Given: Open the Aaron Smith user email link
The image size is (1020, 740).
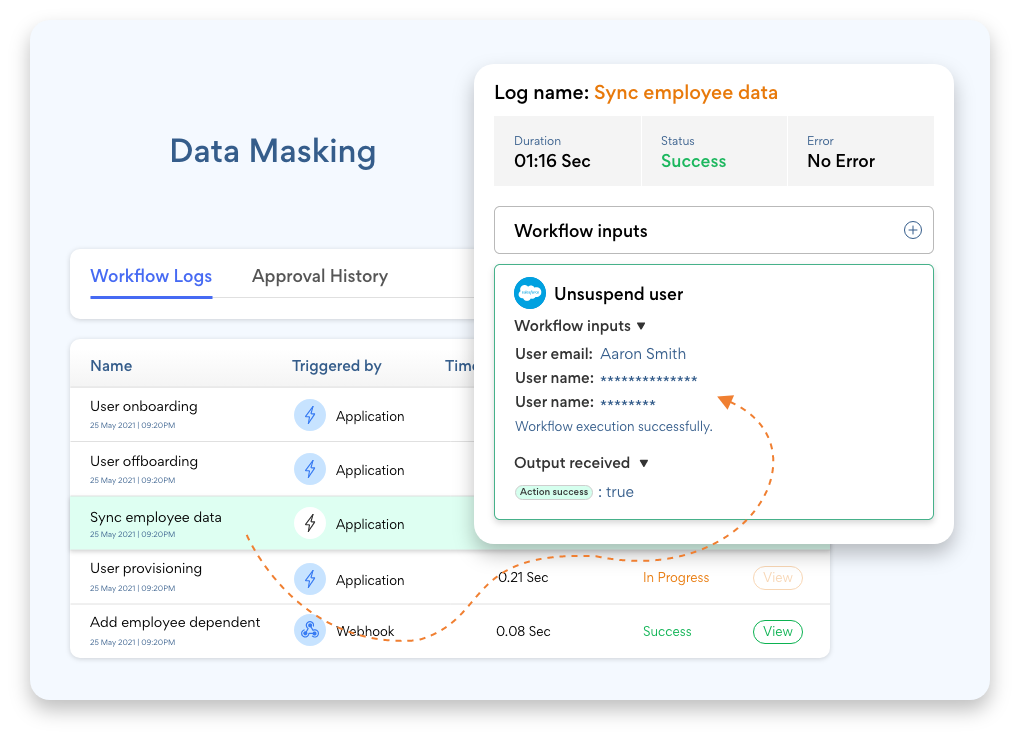Looking at the screenshot, I should click(643, 354).
